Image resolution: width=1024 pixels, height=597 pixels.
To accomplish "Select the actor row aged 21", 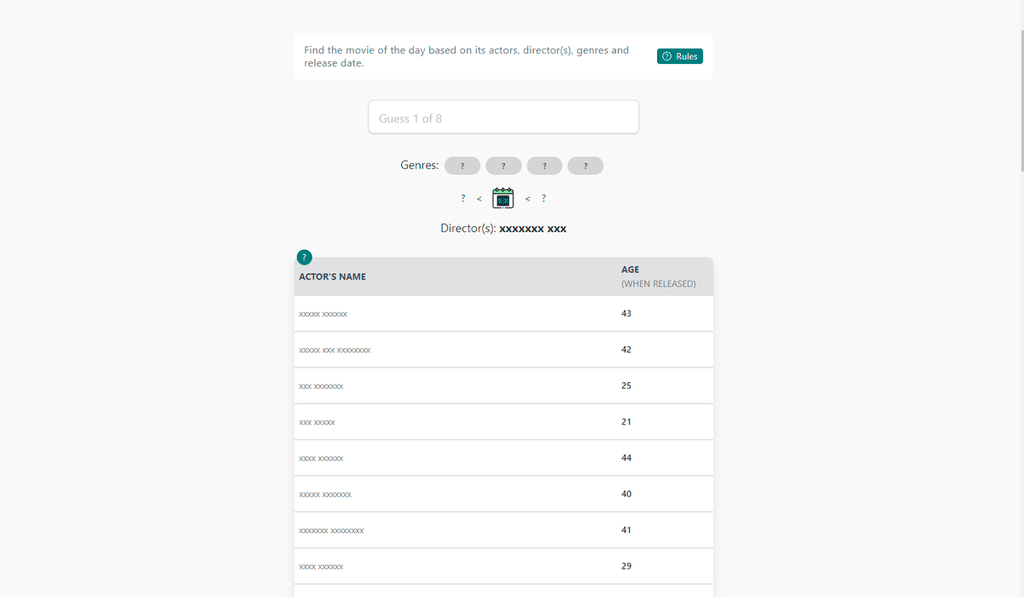I will [503, 422].
